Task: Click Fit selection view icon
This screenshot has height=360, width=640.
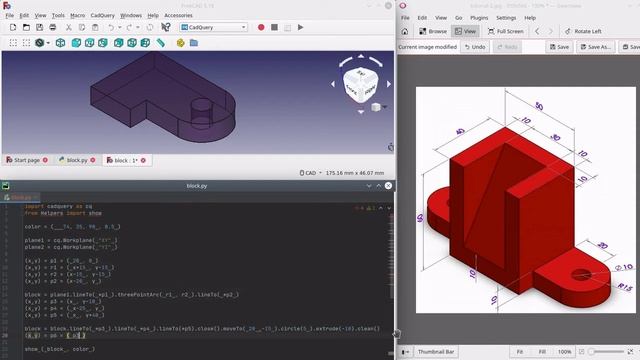Action: tap(27, 43)
